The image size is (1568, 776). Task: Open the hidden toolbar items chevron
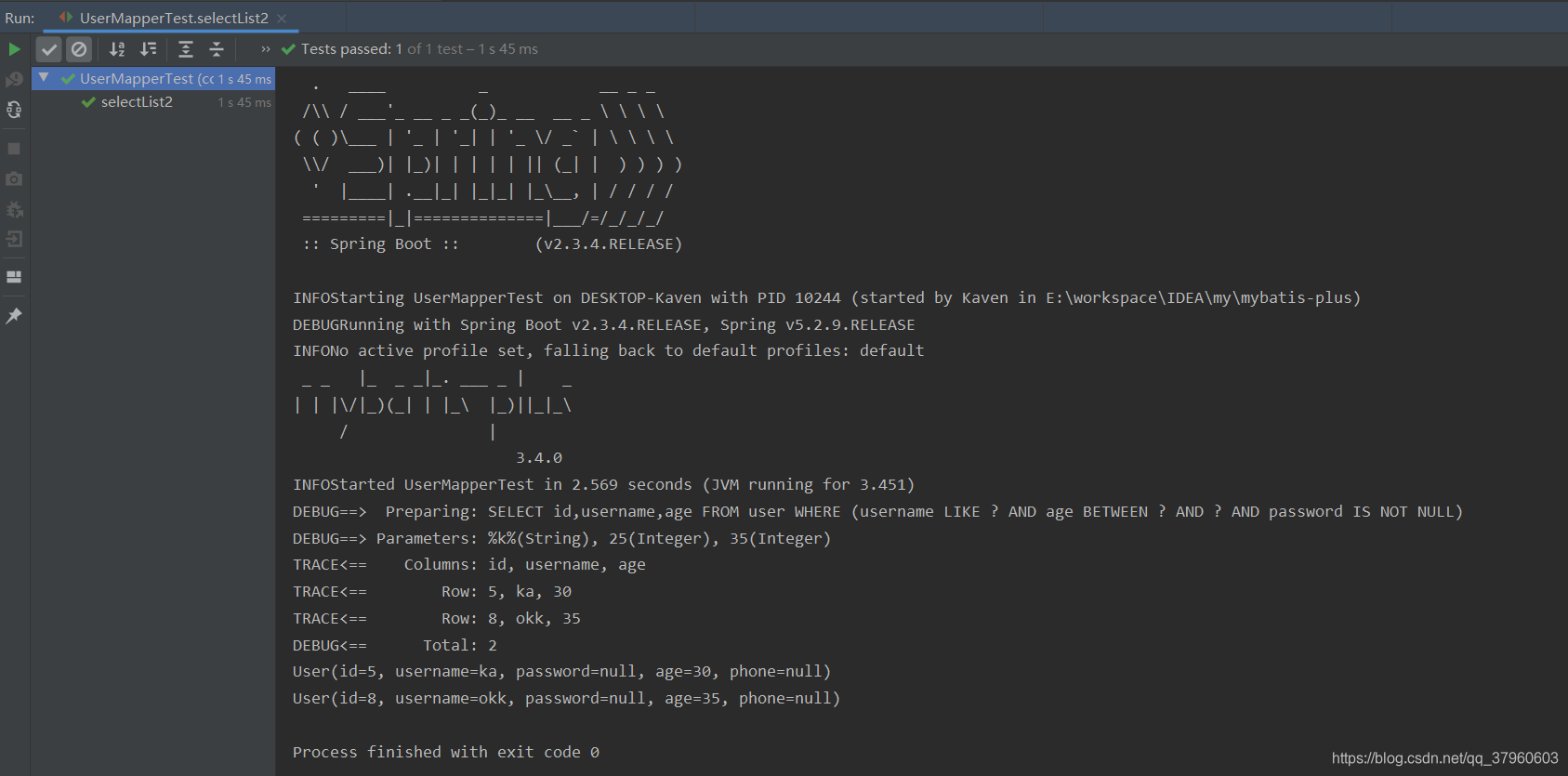(266, 49)
